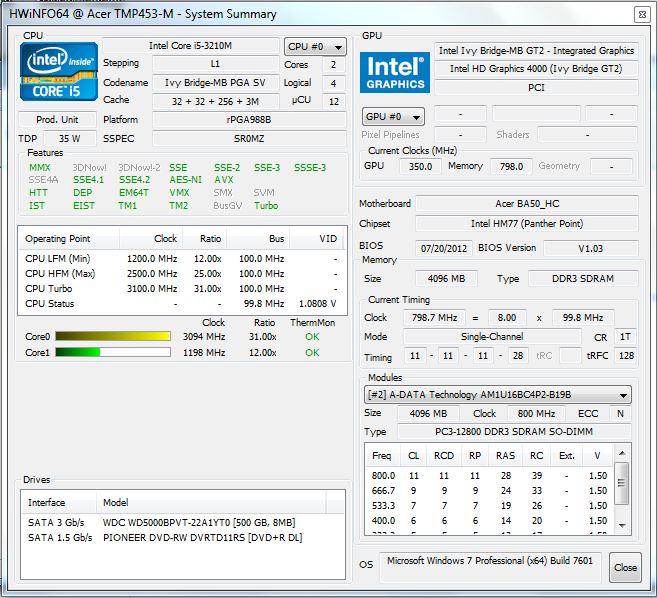Click the Intel Core i5-3210M name field
Viewport: 657px width, 598px height.
[191, 45]
